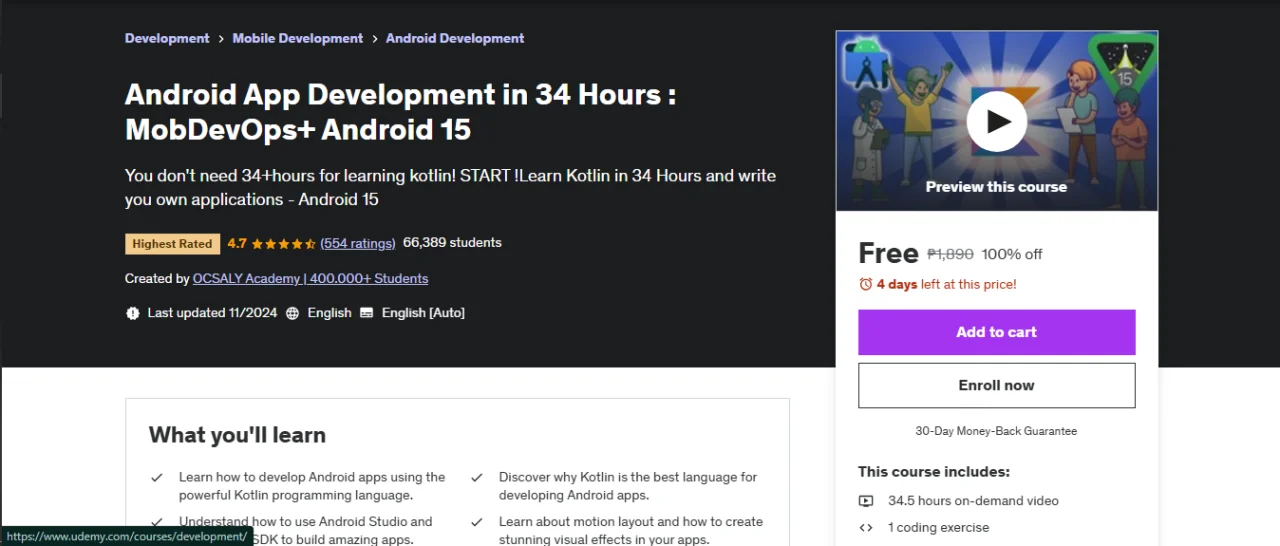This screenshot has height=546, width=1280.
Task: Click the '34.5 hours on-demand video' text
Action: coord(973,501)
